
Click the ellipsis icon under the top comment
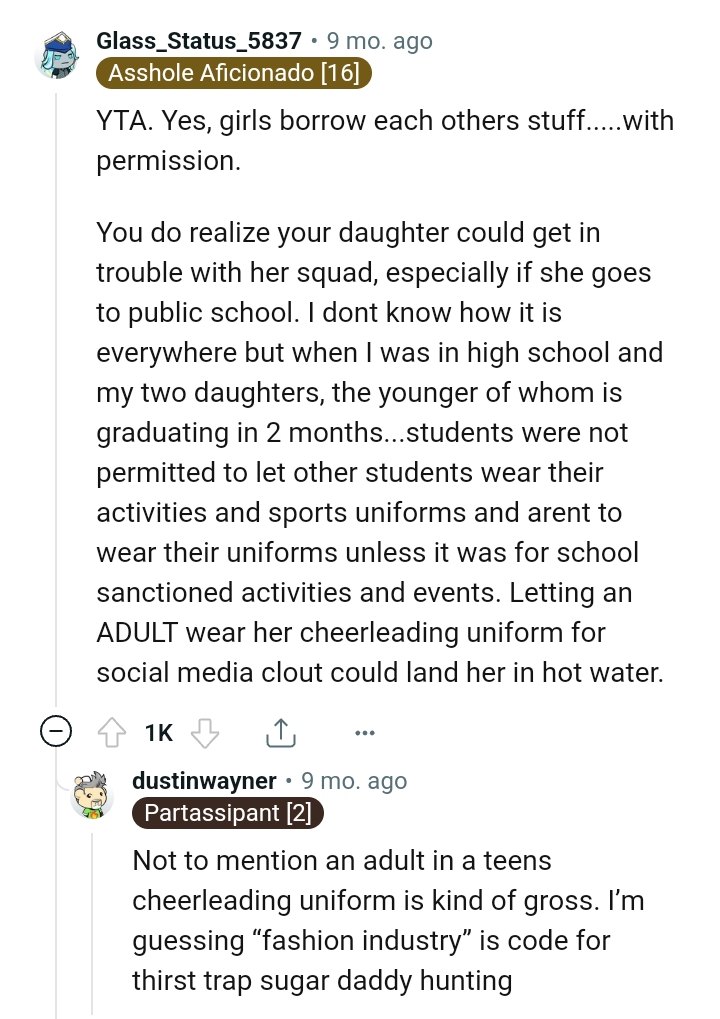coord(365,732)
